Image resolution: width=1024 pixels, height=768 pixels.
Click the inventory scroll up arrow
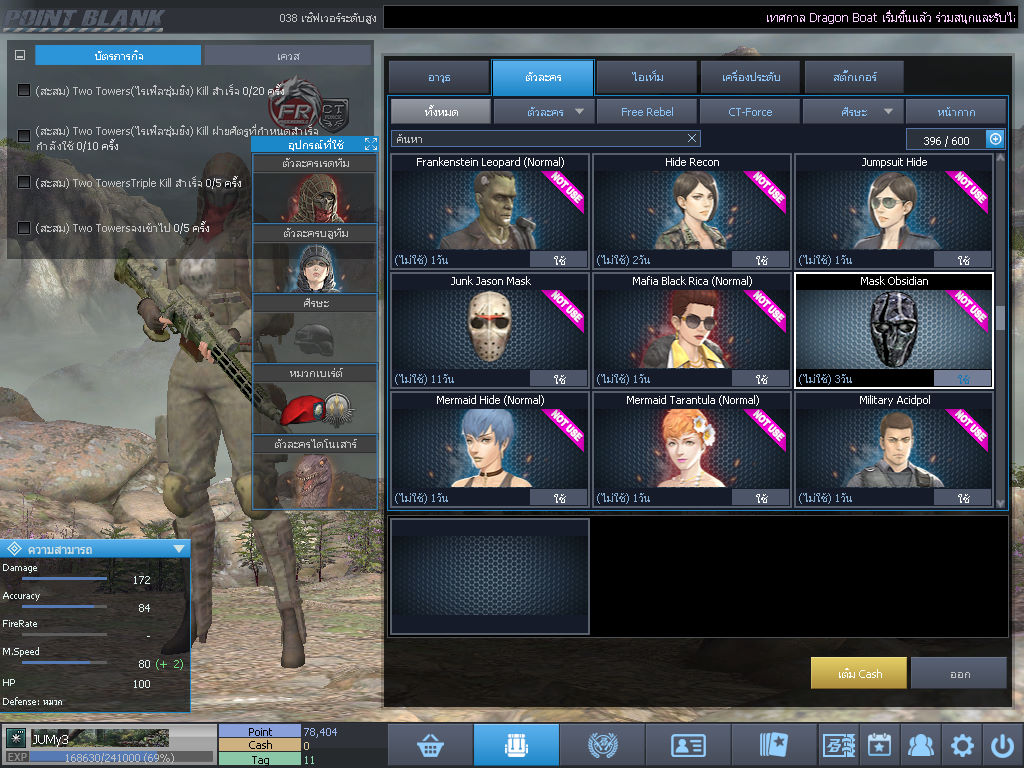1000,157
